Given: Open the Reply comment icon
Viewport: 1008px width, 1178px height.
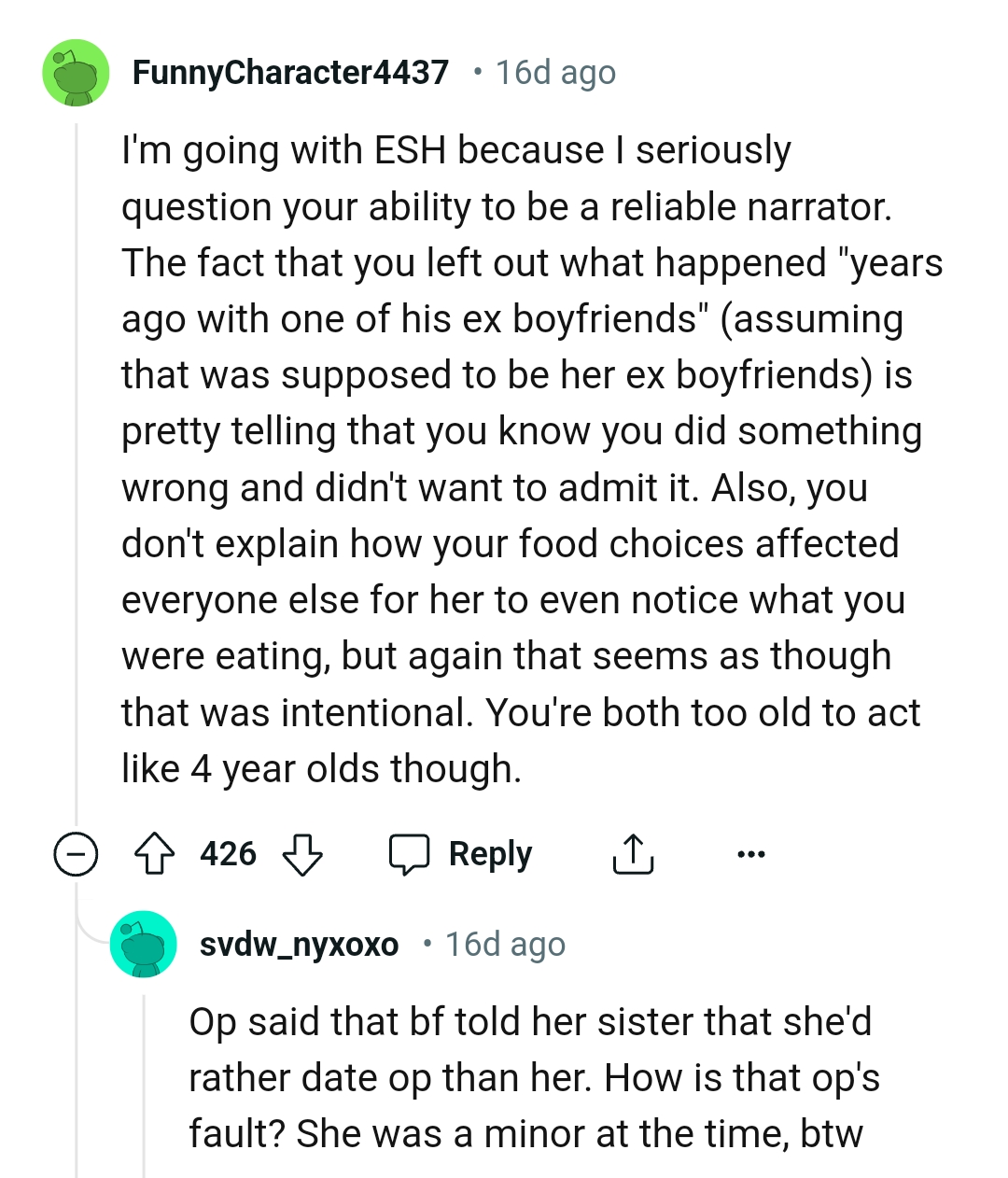Looking at the screenshot, I should (x=408, y=852).
